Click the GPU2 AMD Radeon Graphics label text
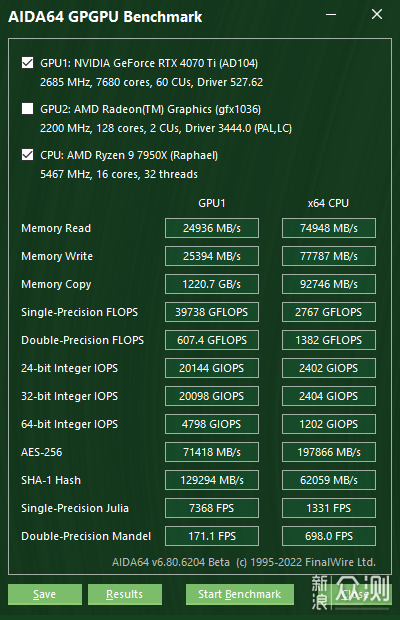The height and width of the screenshot is (620, 400). pos(151,109)
